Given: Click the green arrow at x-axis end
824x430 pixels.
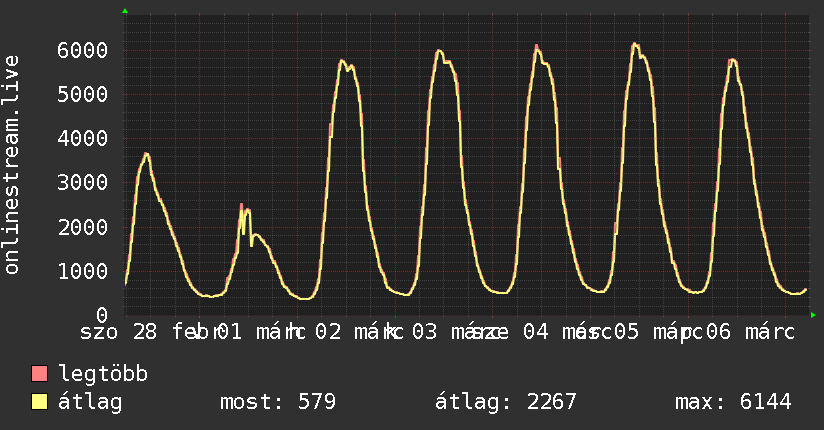Looking at the screenshot, I should tap(813, 315).
